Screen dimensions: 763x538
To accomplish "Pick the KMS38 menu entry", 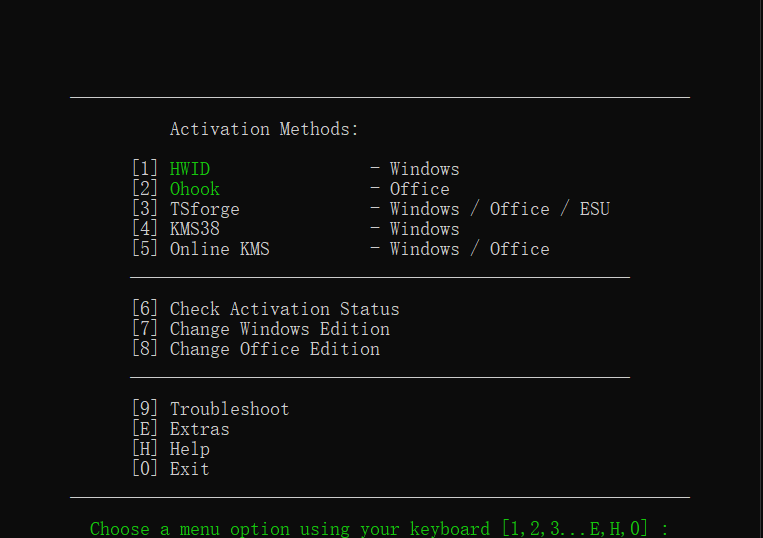I will pyautogui.click(x=195, y=229).
